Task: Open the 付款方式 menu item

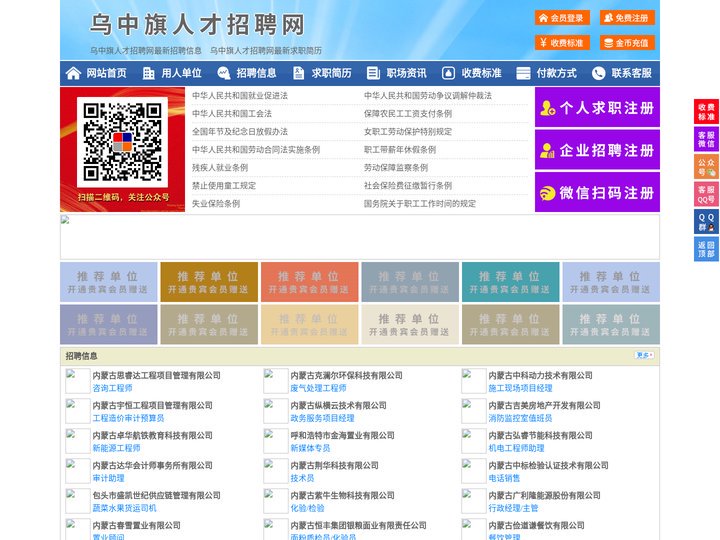Action: click(x=557, y=73)
